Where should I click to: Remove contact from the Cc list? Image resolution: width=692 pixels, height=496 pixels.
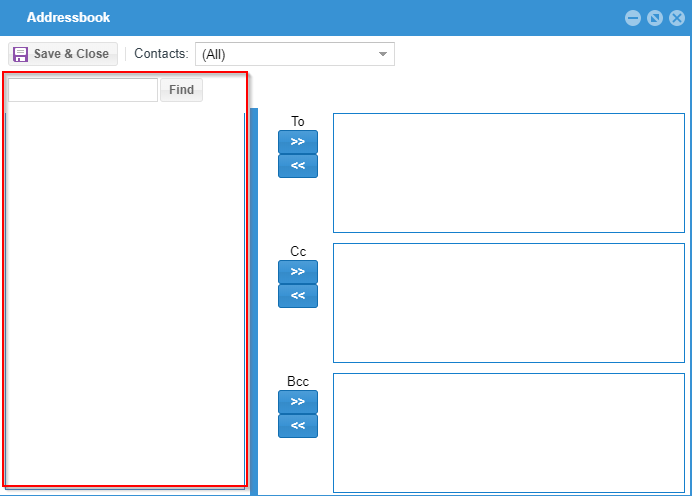coord(298,296)
